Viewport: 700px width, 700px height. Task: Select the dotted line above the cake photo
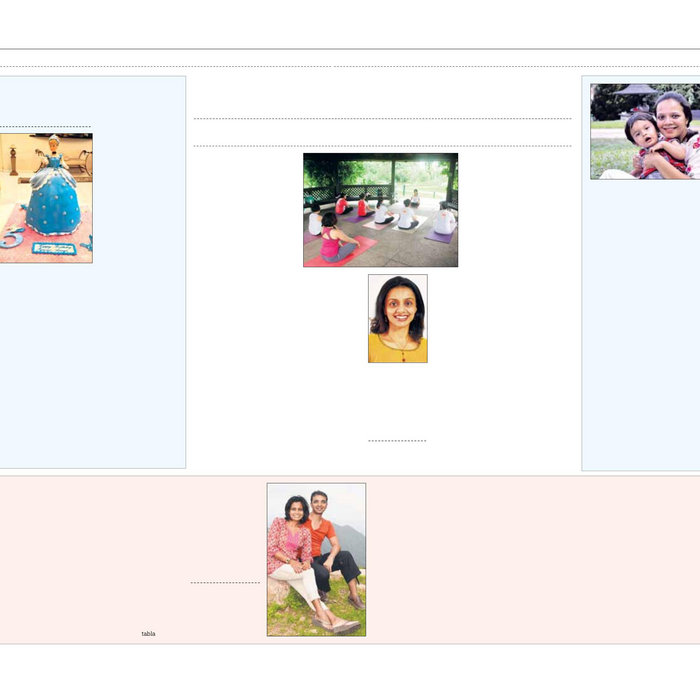[x=45, y=127]
